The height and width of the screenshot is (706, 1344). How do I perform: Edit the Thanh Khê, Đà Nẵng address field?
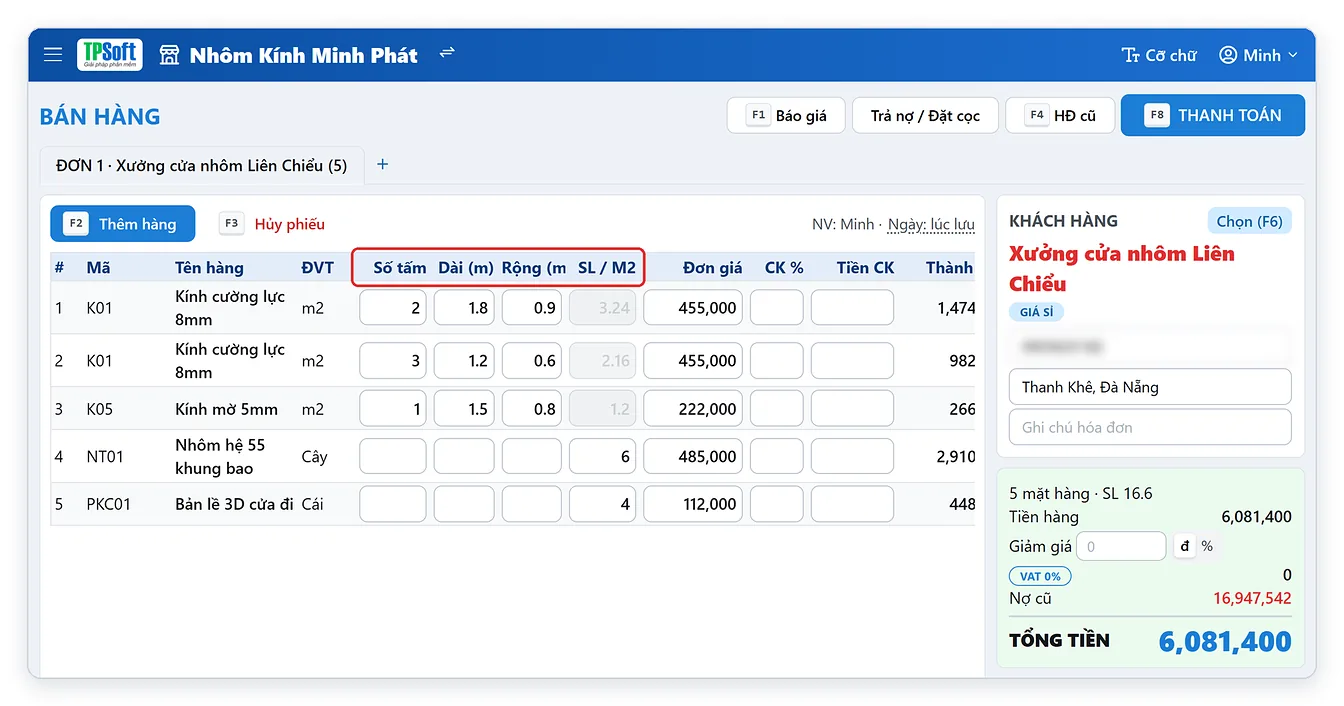coord(1150,387)
